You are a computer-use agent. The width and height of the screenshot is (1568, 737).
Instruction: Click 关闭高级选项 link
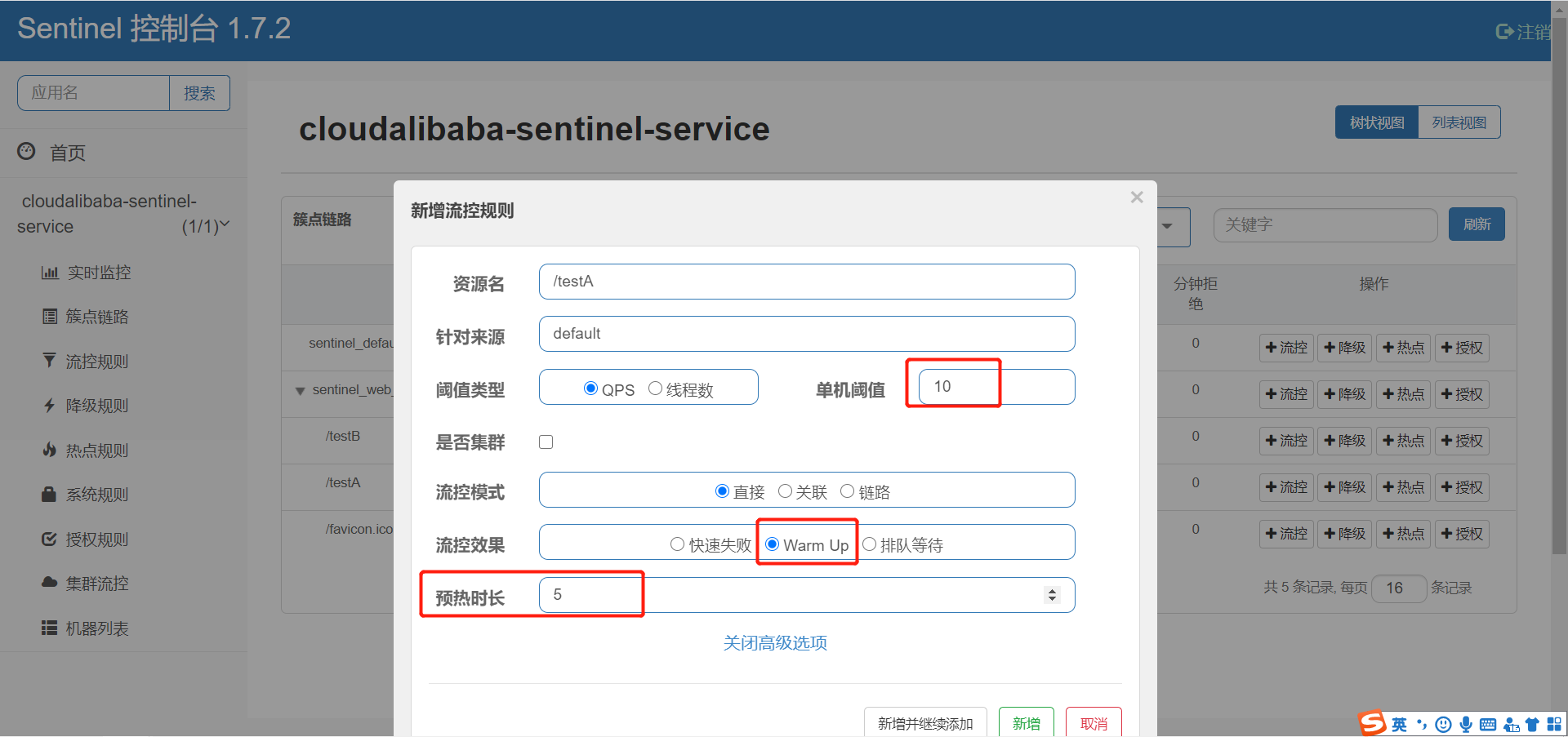coord(775,643)
